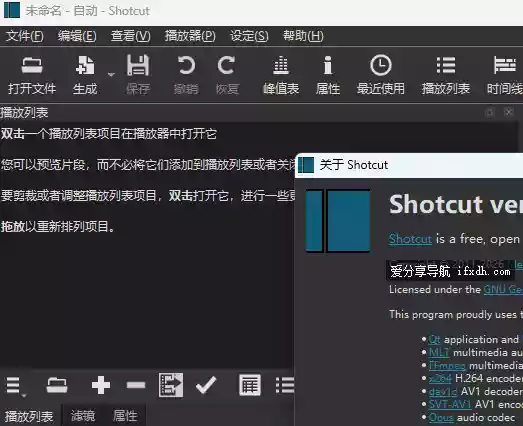Open the MLT link in About dialog

coord(439,352)
